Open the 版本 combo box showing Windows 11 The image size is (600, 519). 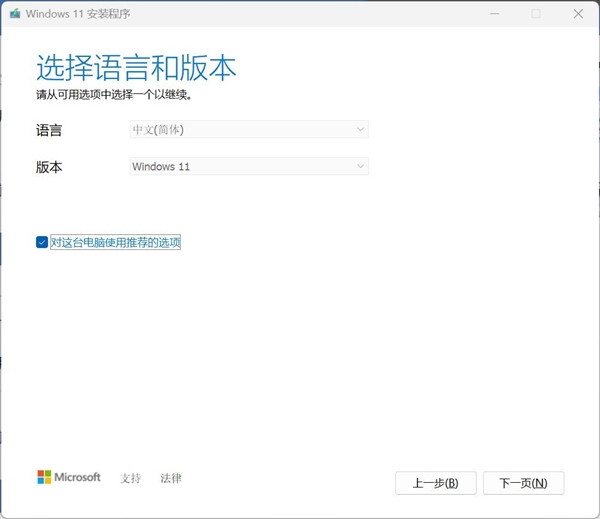[248, 166]
